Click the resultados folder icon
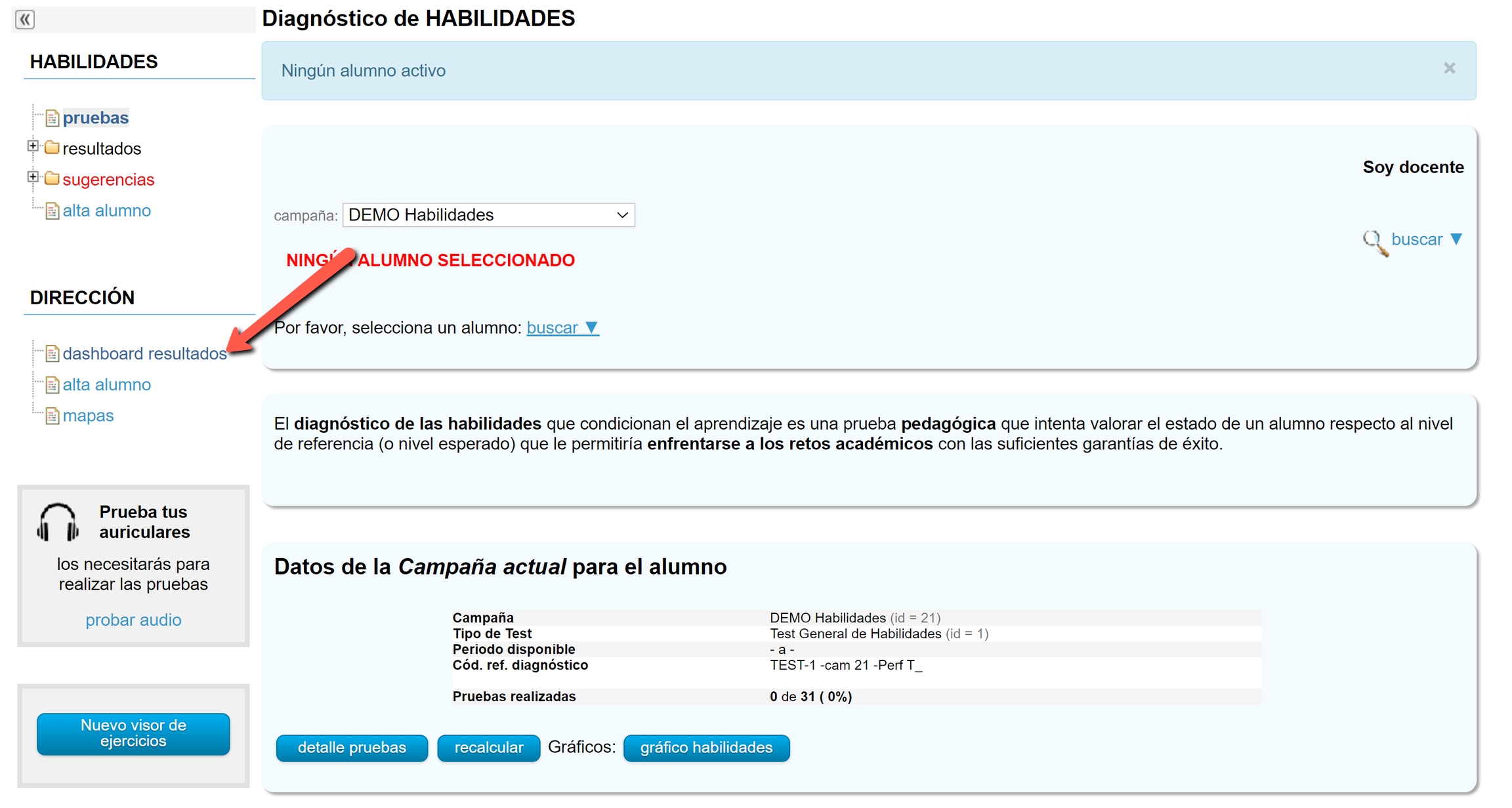The height and width of the screenshot is (808, 1512). click(52, 148)
